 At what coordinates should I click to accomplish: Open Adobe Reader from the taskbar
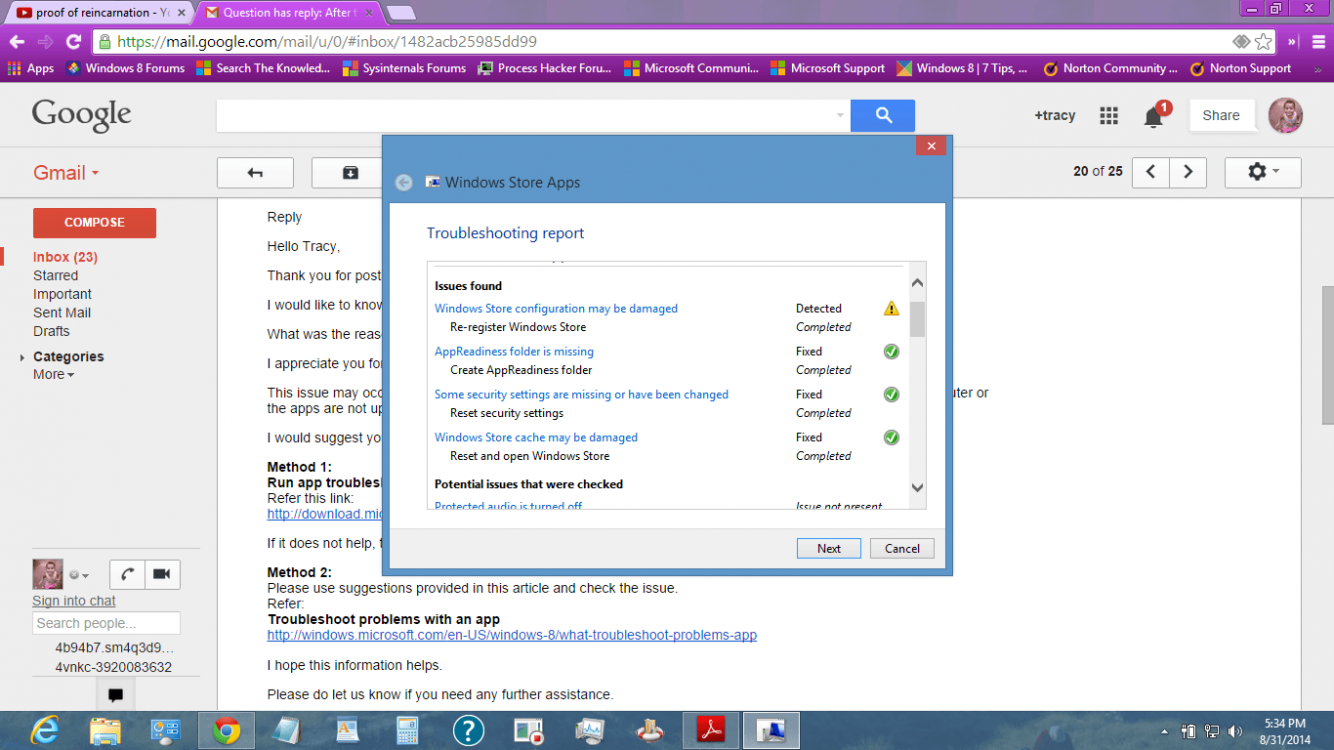711,731
